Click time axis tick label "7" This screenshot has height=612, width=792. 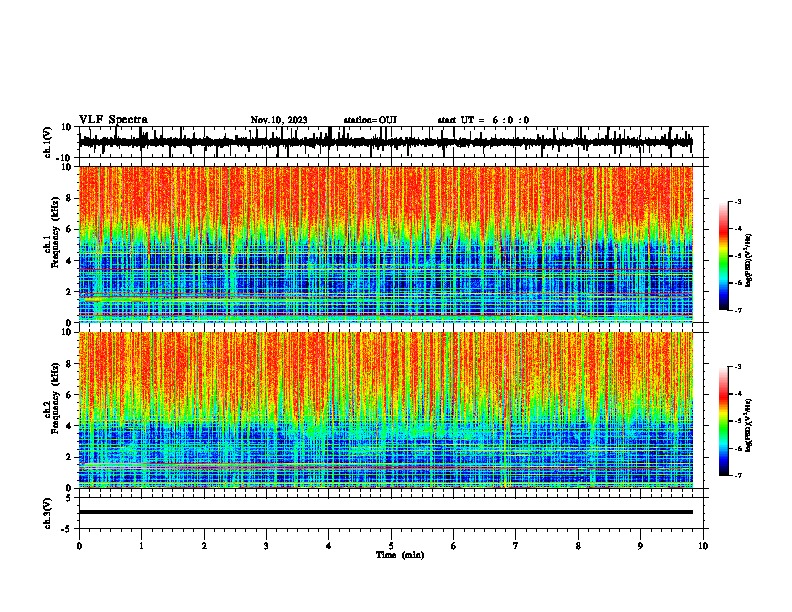coord(516,546)
